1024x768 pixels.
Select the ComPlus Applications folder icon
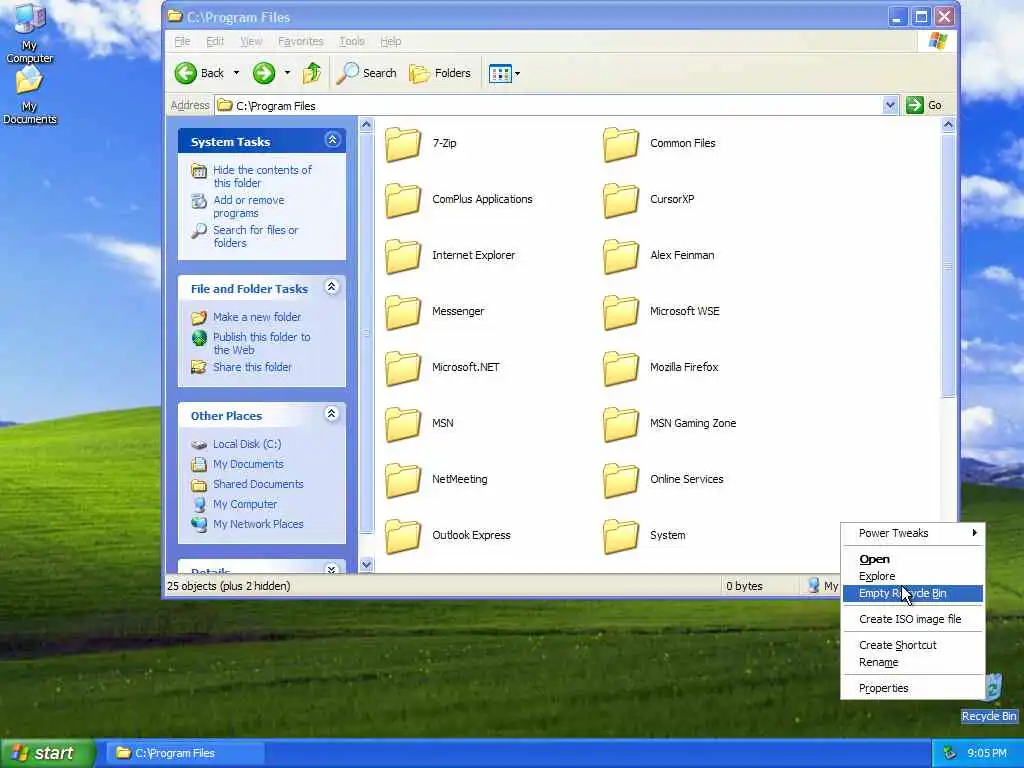403,200
